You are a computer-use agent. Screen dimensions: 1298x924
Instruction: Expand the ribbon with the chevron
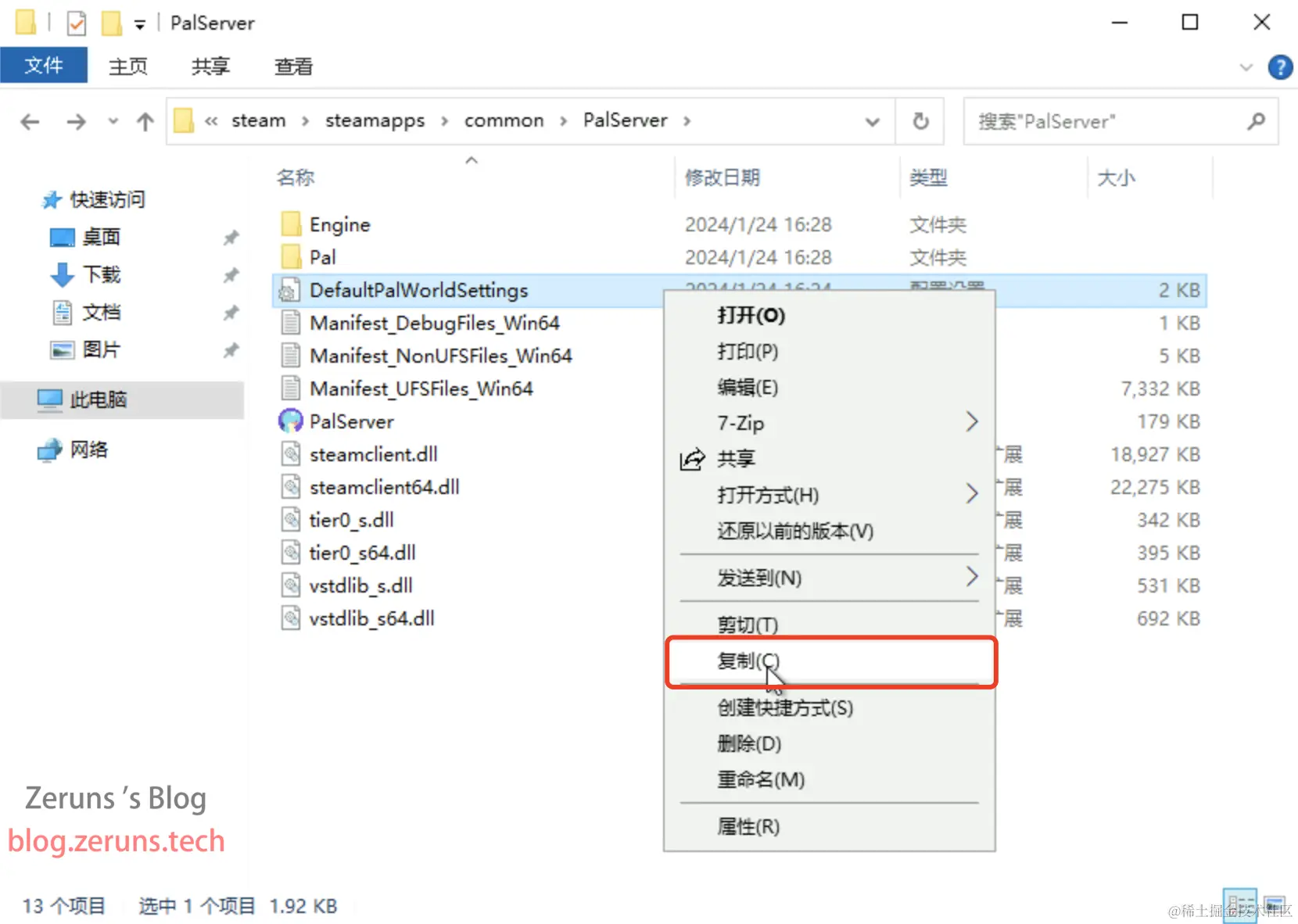click(x=1246, y=67)
